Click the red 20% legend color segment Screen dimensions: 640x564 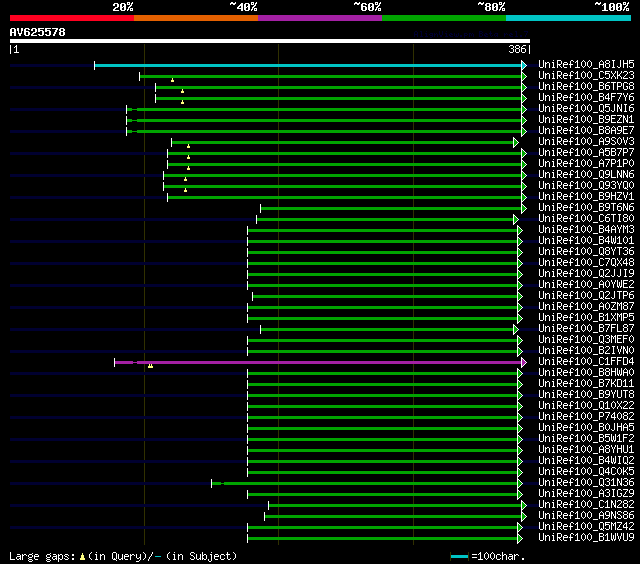click(72, 18)
